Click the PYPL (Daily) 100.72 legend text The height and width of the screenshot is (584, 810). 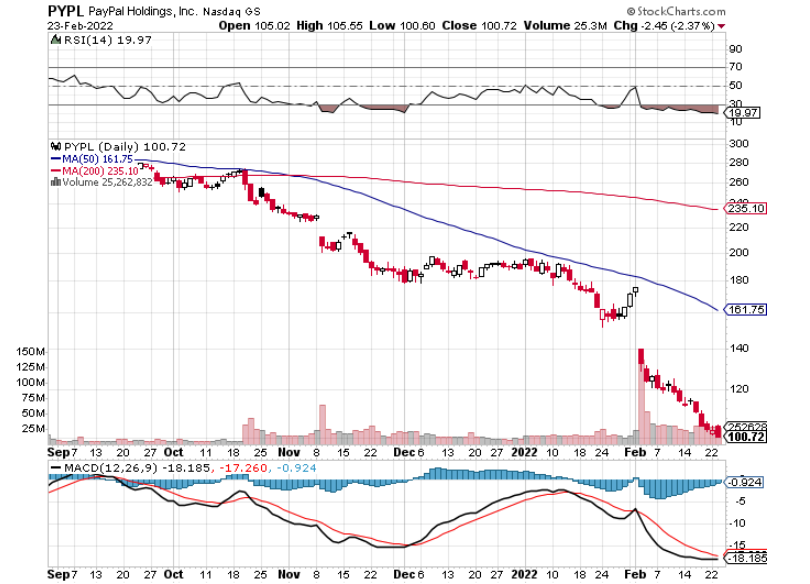[x=124, y=147]
